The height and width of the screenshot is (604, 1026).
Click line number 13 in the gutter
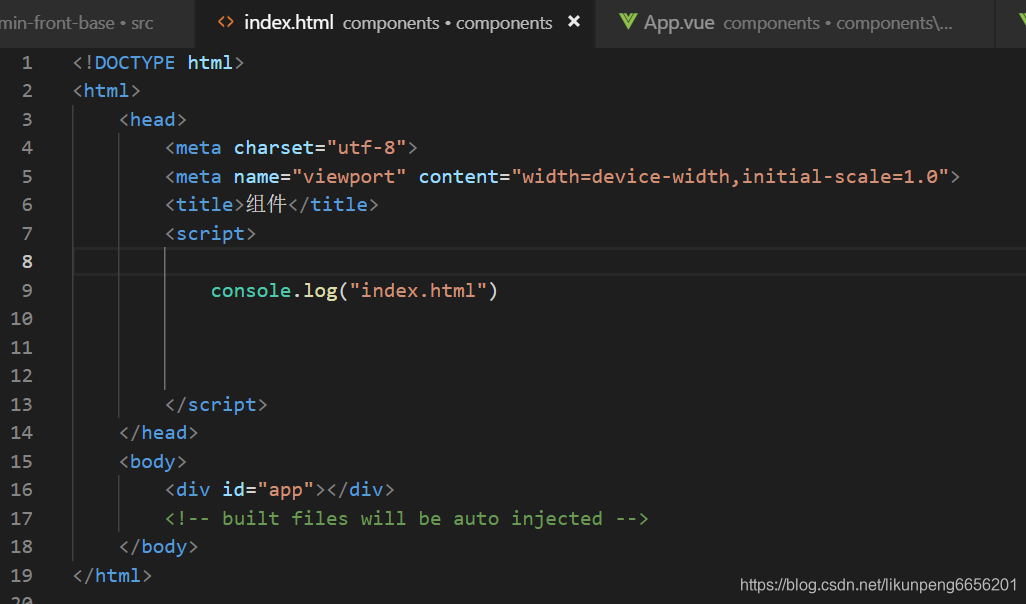[22, 404]
